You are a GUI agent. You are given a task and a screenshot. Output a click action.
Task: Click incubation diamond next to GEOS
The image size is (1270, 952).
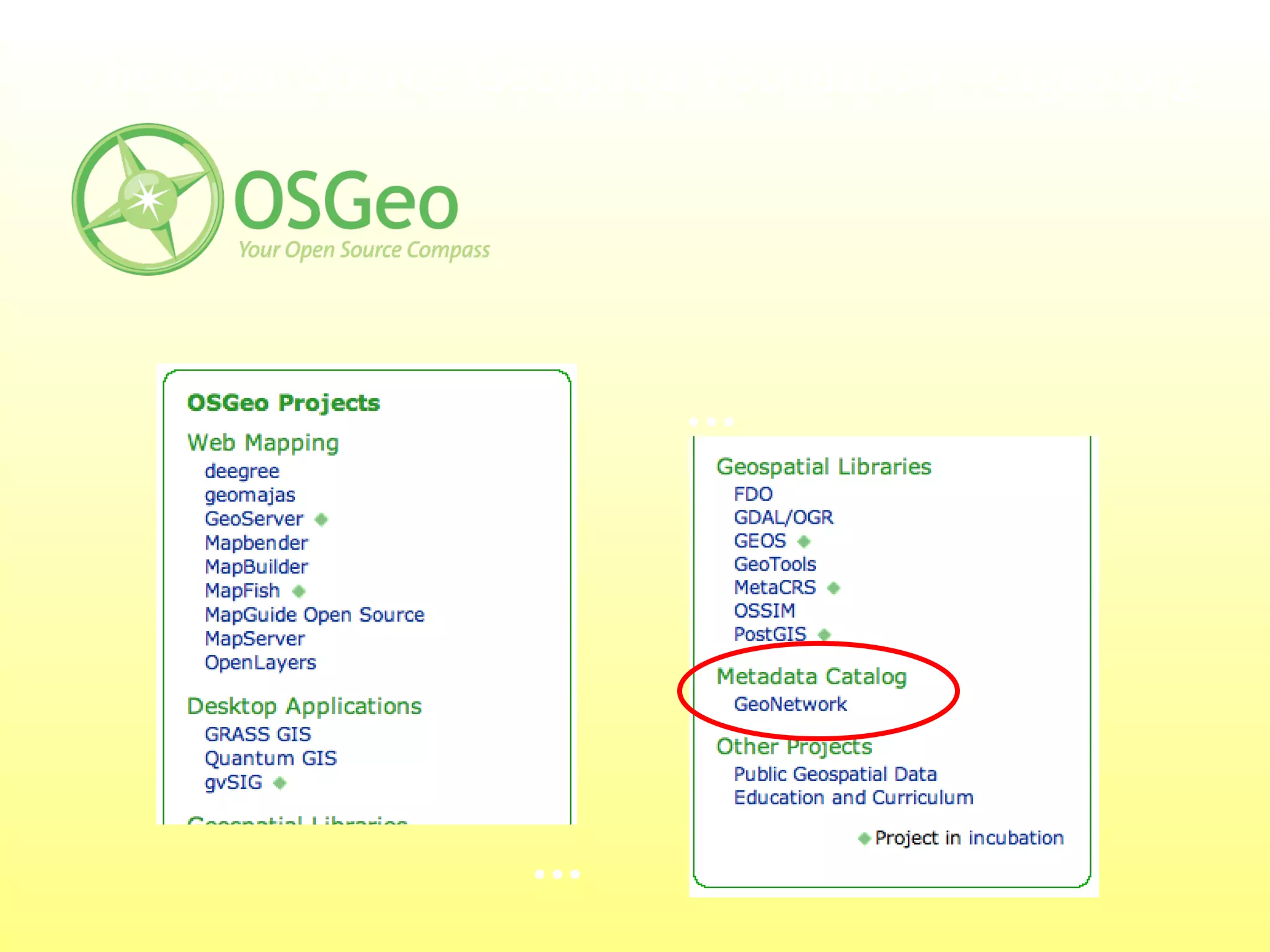(x=804, y=542)
